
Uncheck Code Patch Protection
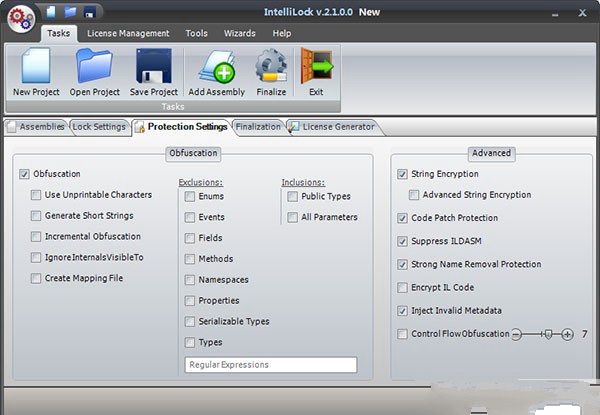coord(402,218)
